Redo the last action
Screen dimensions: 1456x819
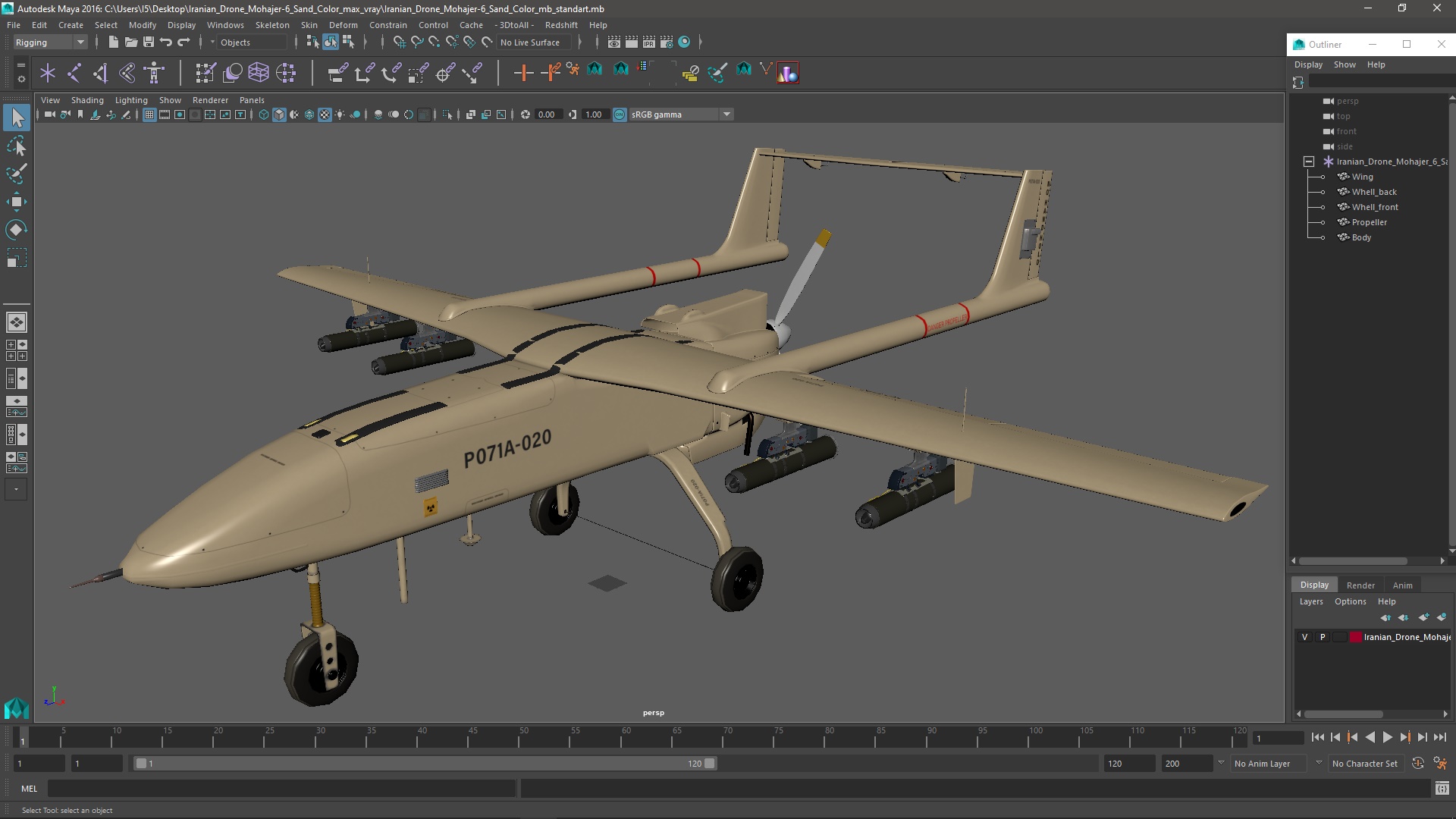[x=184, y=42]
